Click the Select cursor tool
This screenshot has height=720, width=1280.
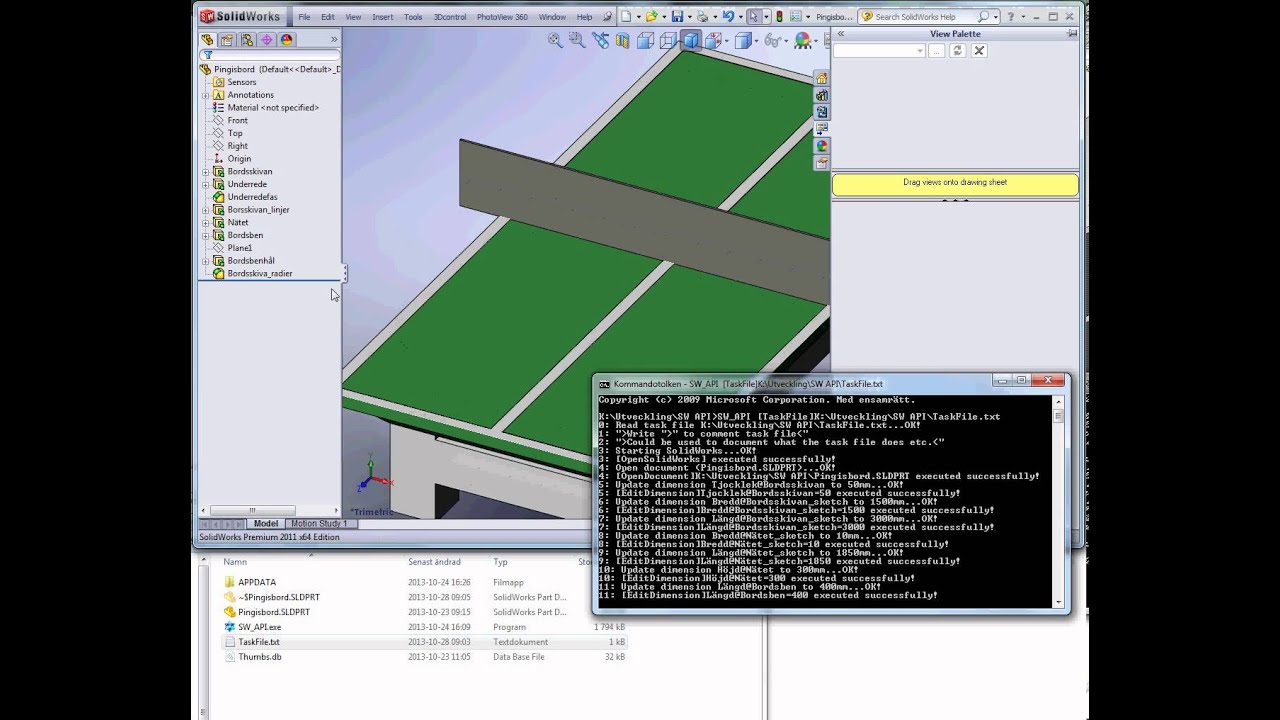click(x=754, y=16)
